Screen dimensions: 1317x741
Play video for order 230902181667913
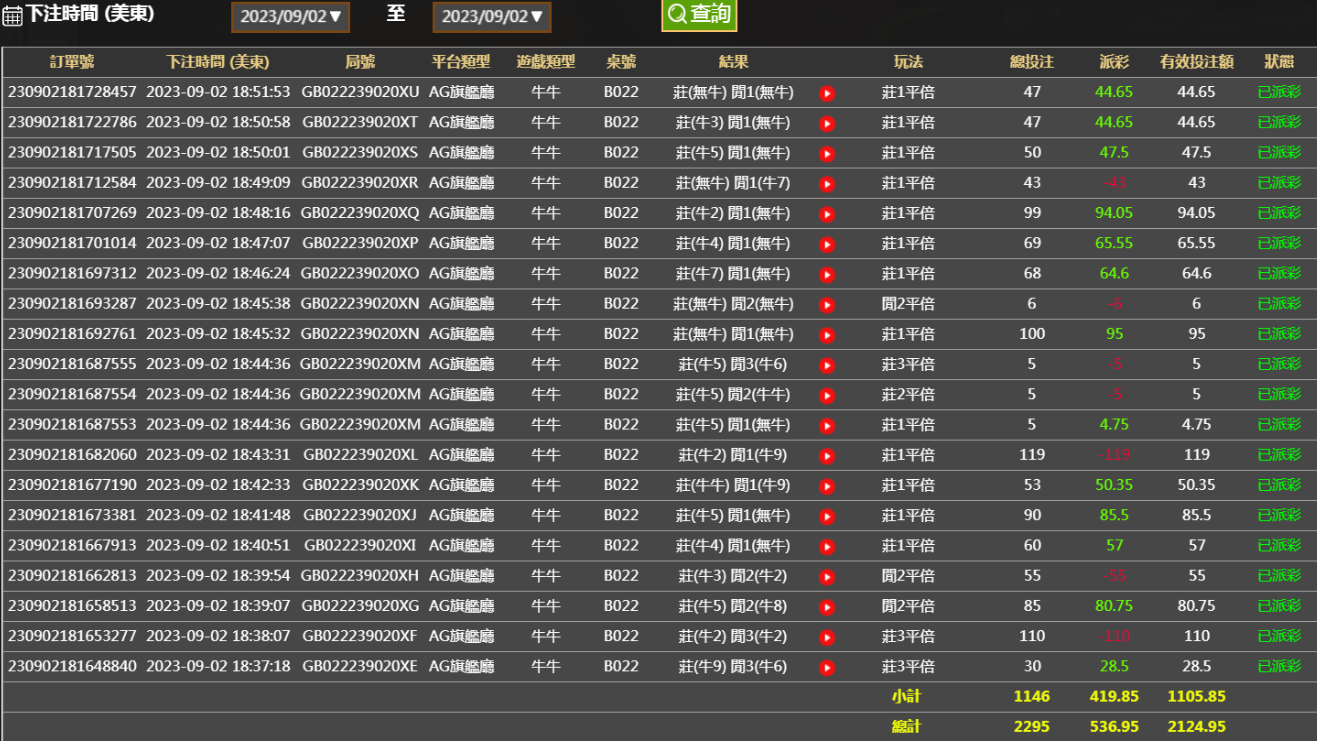point(827,546)
